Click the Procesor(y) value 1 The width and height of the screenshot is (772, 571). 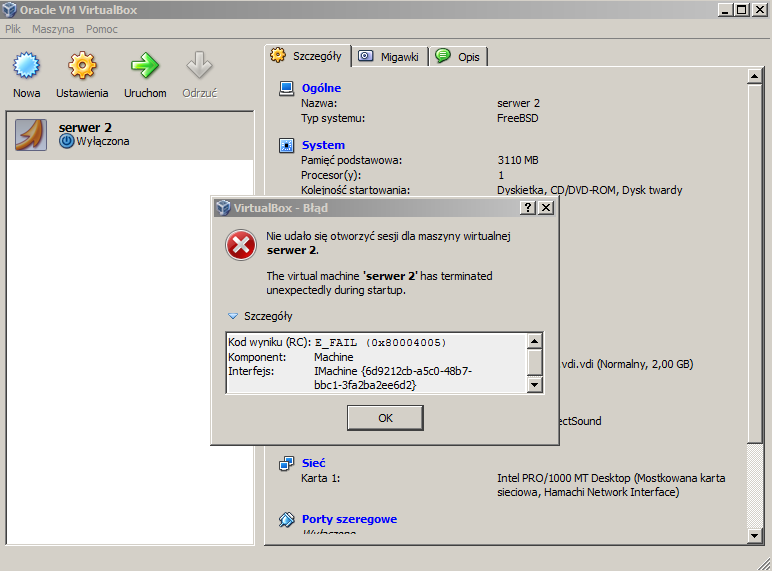pyautogui.click(x=501, y=175)
